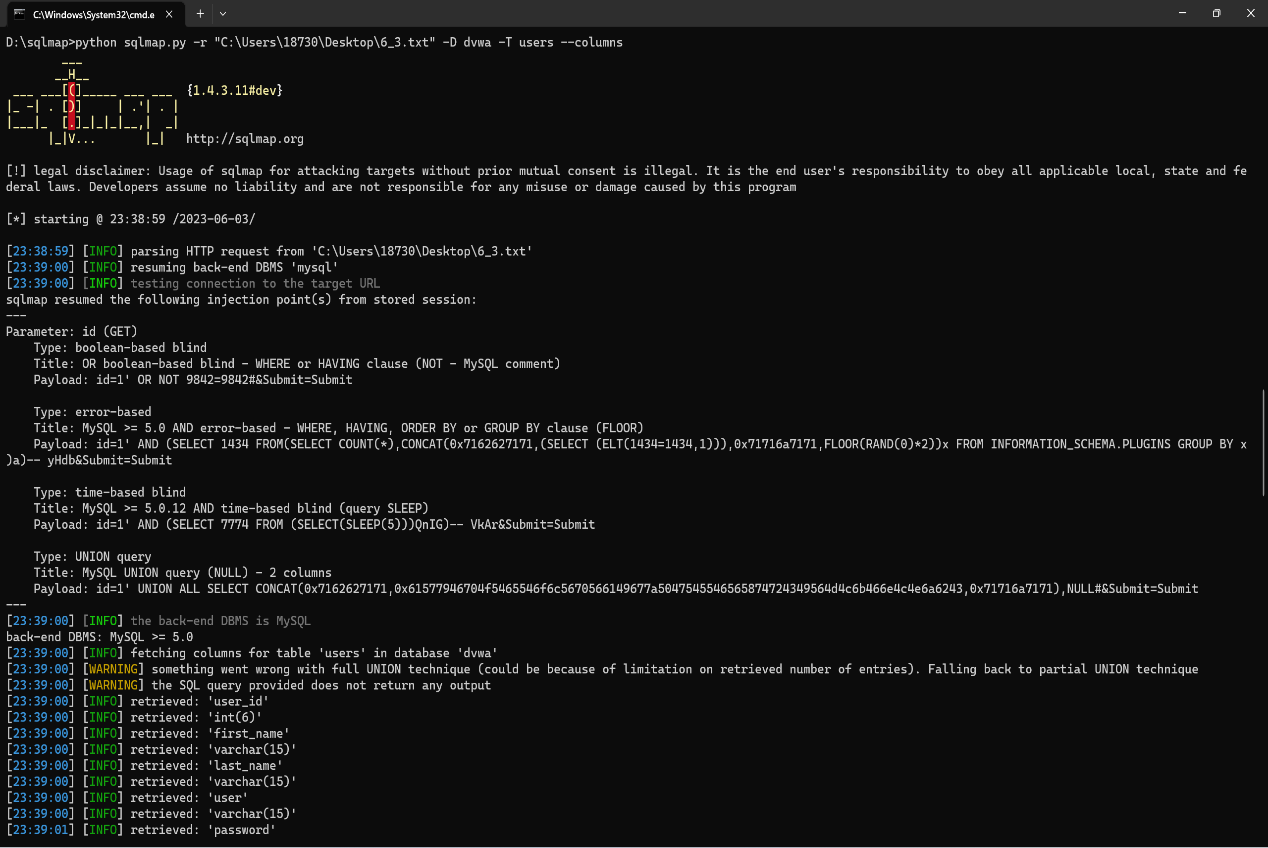Open a new terminal tab with the plus button
The image size is (1268, 848).
coord(200,14)
